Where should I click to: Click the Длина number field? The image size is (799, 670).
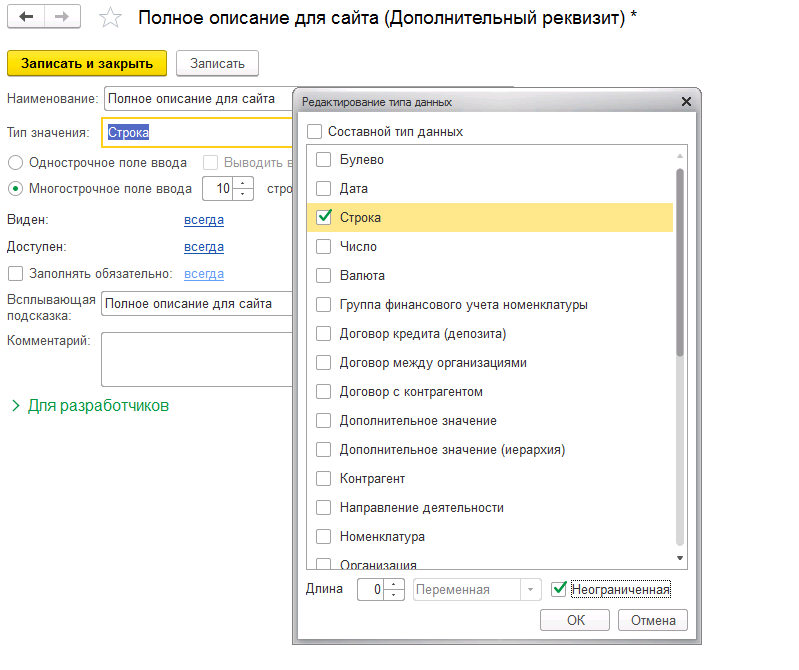coord(370,589)
